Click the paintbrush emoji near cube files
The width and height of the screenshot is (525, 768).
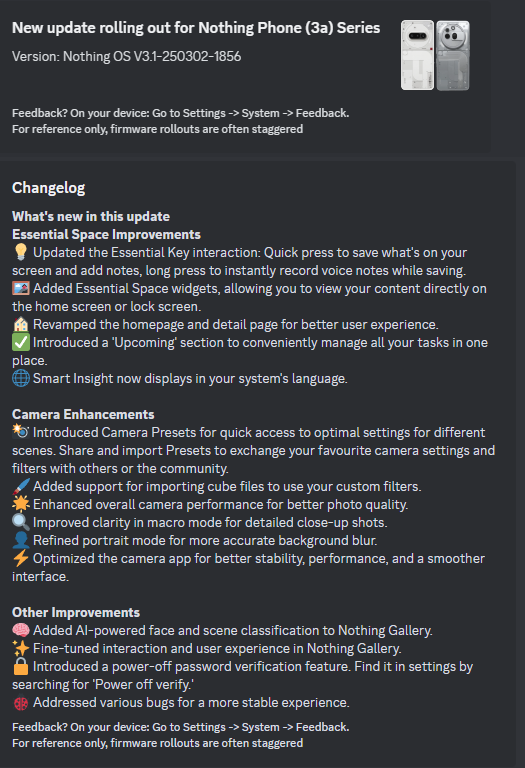(21, 486)
